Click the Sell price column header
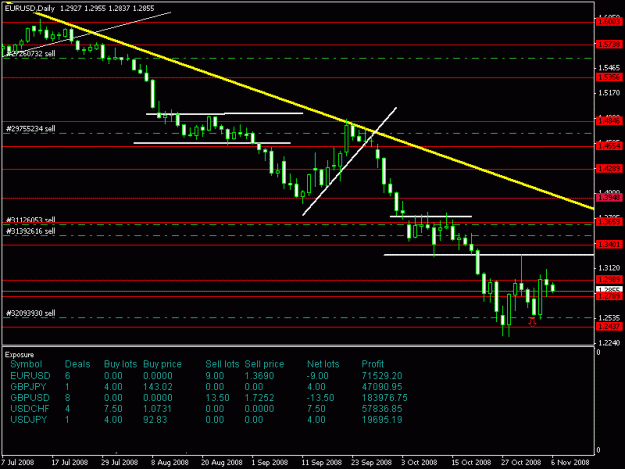The height and width of the screenshot is (469, 625). [x=264, y=364]
